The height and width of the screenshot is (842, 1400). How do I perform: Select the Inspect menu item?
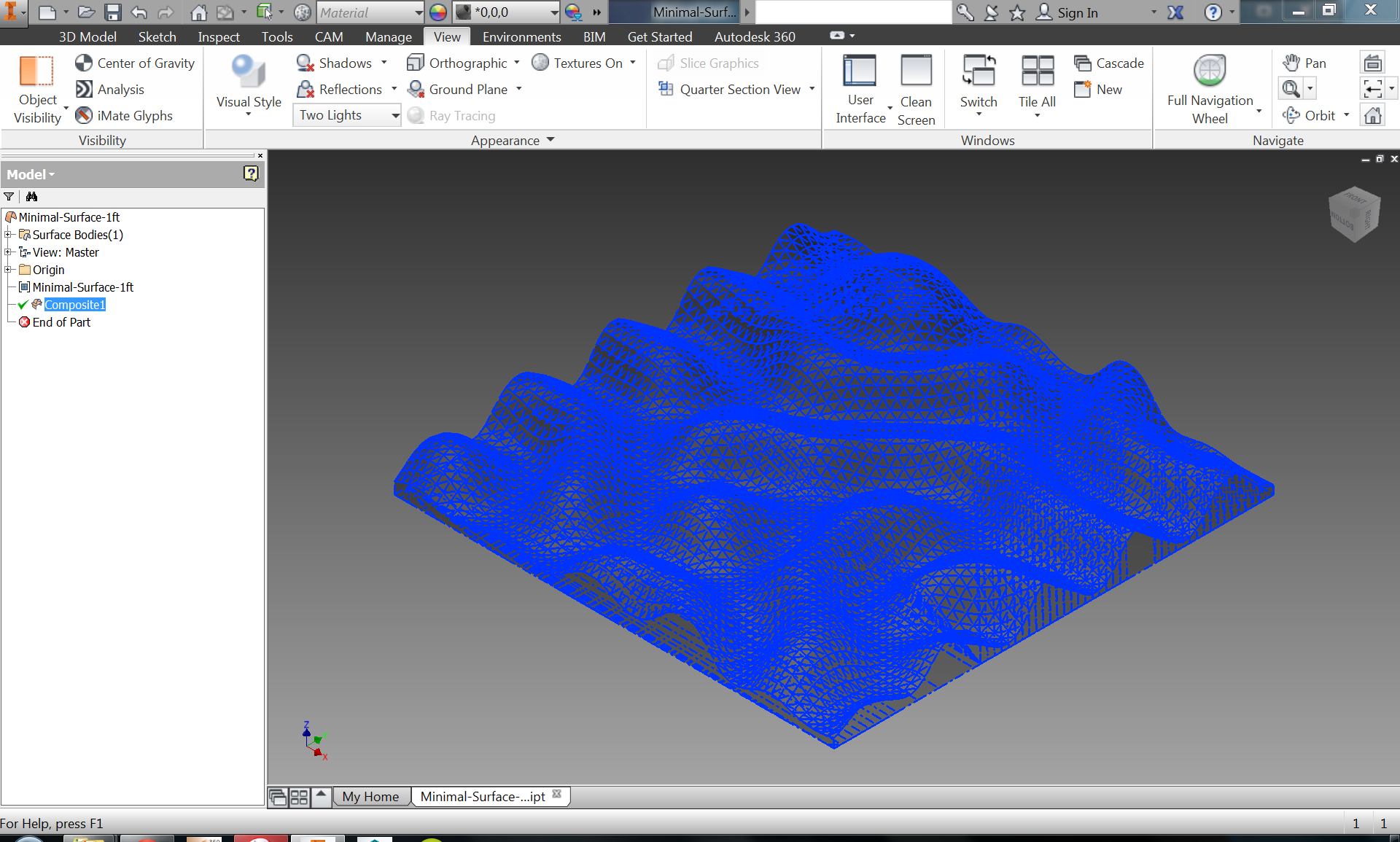pyautogui.click(x=218, y=36)
